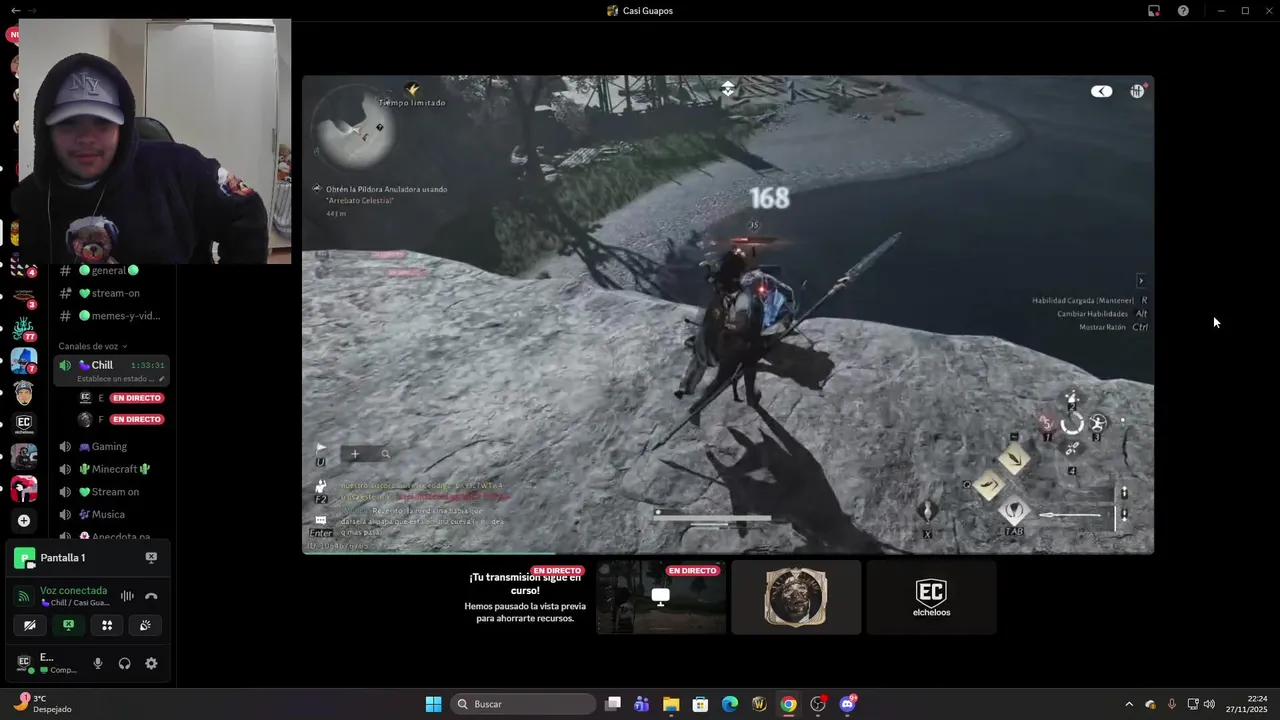Expand the stream's right side arrow

point(1141,281)
